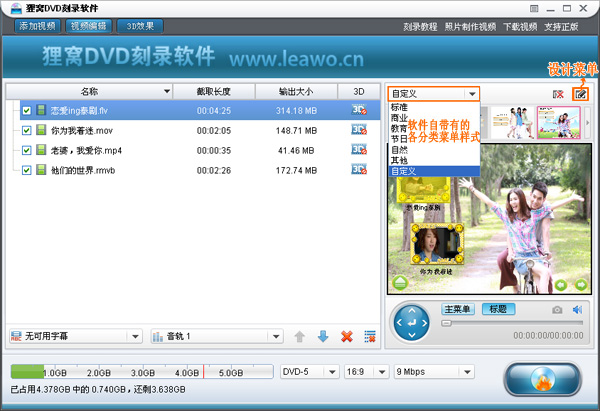600x411 pixels.
Task: Clear all videos from list icon
Action: [370, 337]
